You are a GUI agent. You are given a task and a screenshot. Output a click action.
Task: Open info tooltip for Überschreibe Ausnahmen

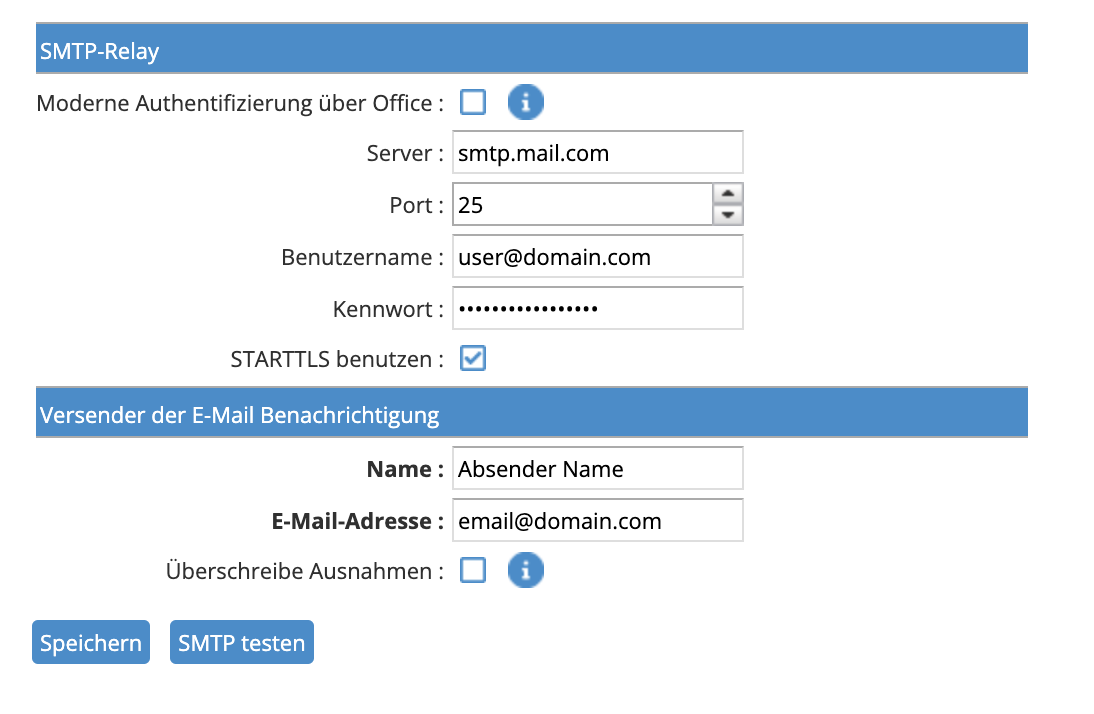click(x=525, y=570)
